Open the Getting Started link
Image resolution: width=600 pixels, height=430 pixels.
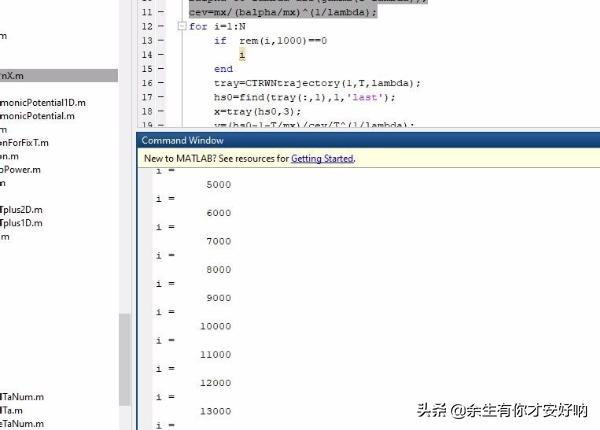point(321,159)
